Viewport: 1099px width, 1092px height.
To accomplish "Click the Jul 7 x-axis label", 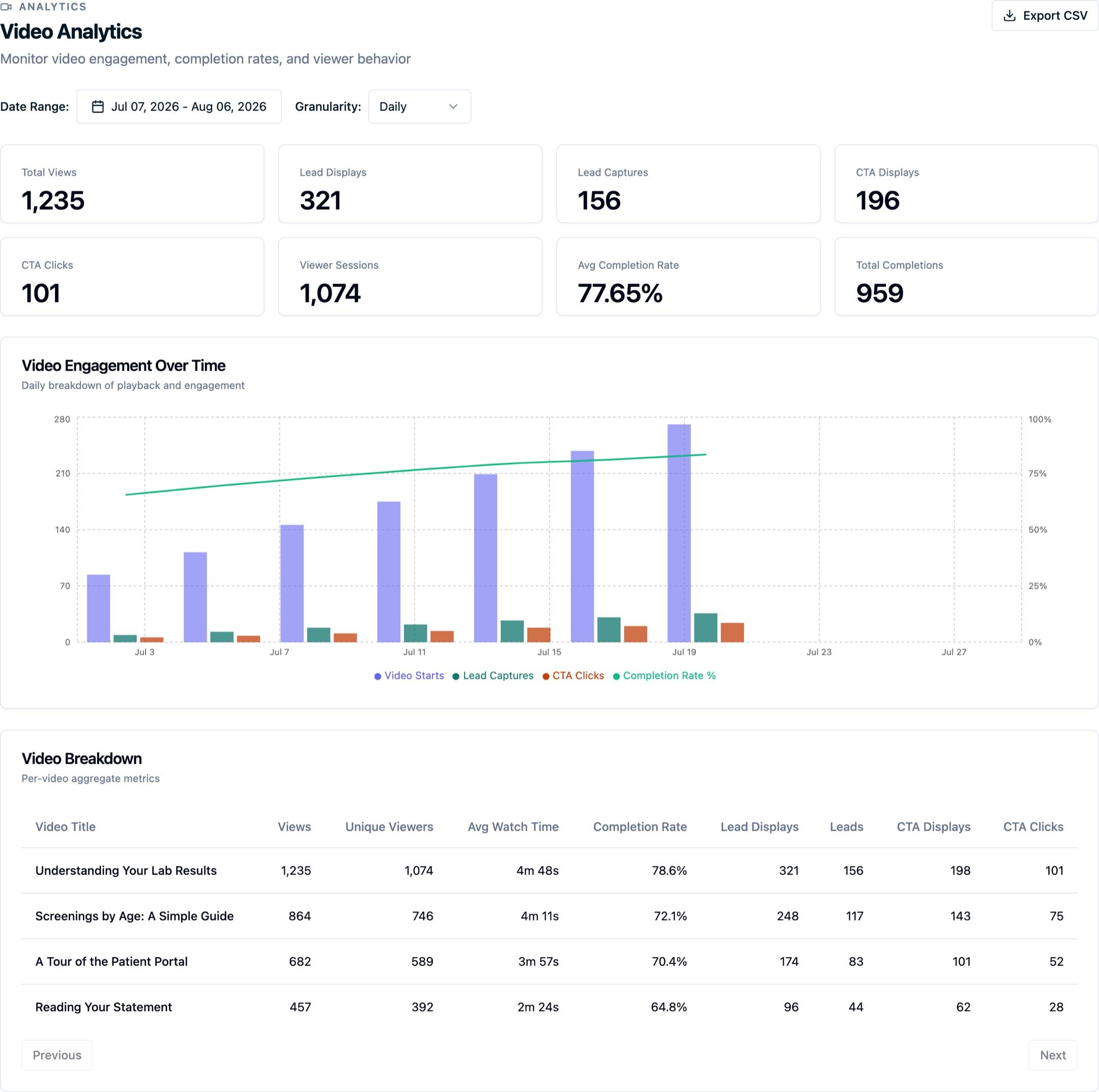I will tap(279, 651).
